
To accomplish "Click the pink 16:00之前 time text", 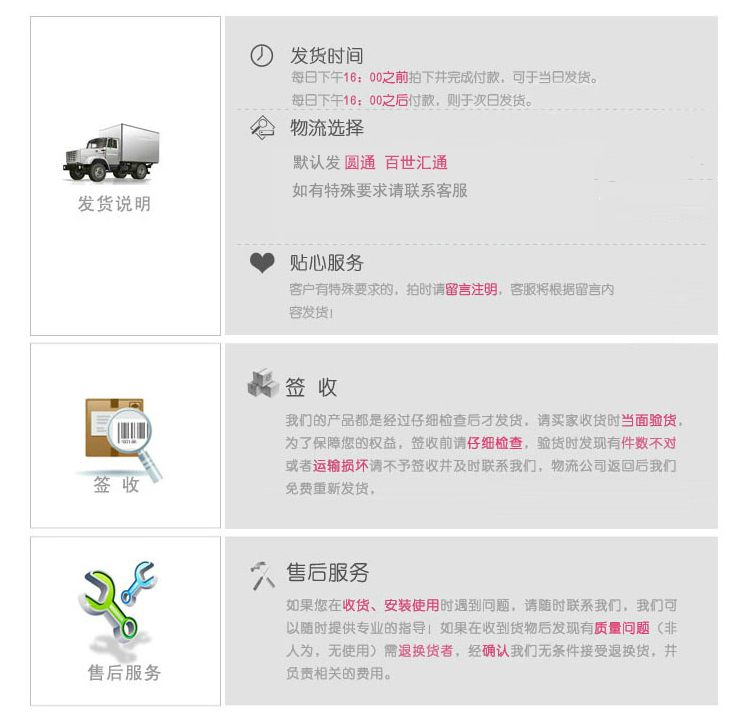I will pyautogui.click(x=376, y=77).
